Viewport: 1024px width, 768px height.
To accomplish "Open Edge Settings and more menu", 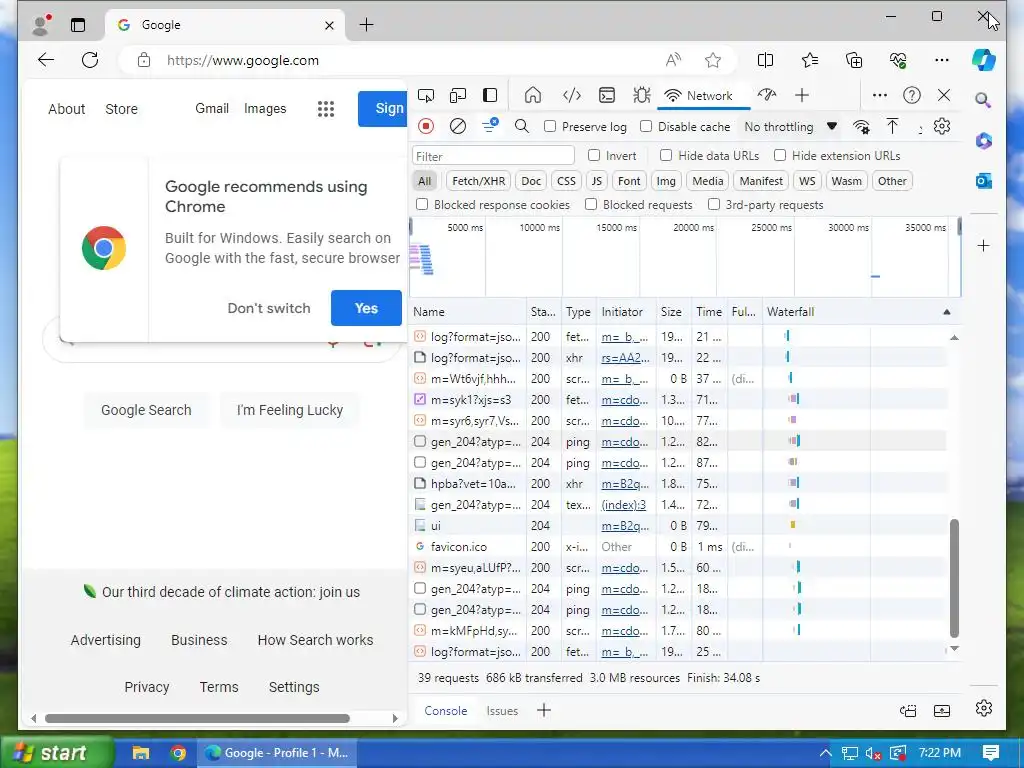I will point(942,60).
